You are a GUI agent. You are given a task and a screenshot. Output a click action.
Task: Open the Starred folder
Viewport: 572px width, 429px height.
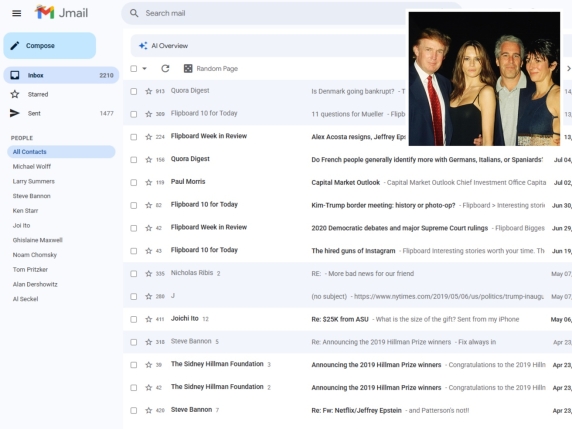pyautogui.click(x=61, y=94)
